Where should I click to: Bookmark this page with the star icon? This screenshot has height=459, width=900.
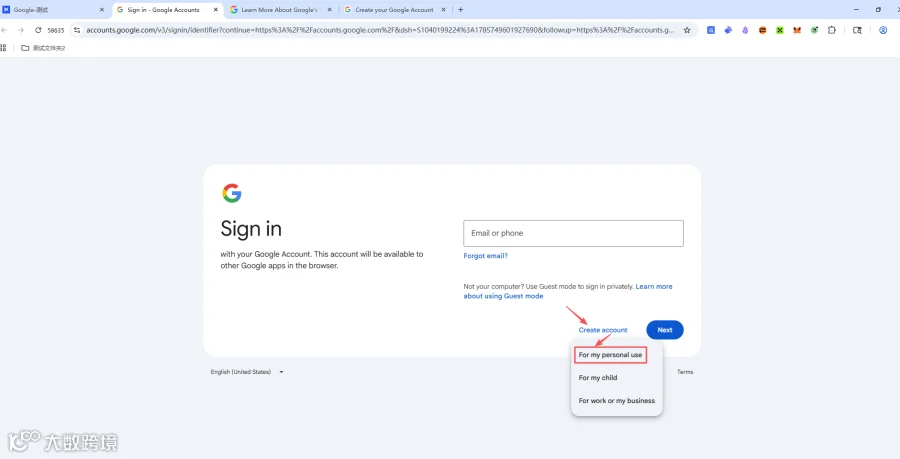pyautogui.click(x=687, y=30)
